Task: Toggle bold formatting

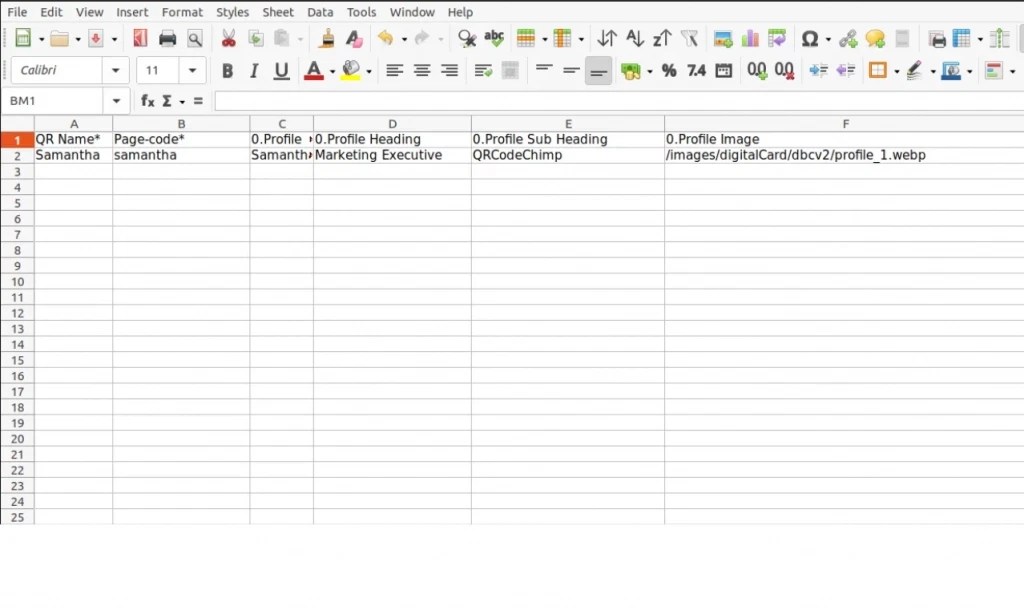Action: [227, 71]
